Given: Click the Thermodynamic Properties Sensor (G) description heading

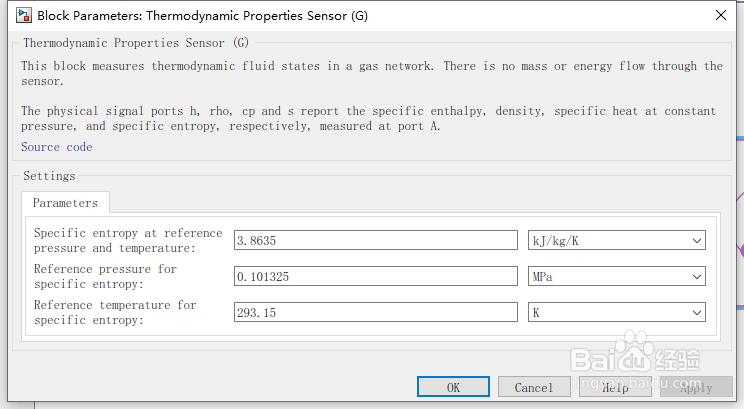Looking at the screenshot, I should (136, 44).
